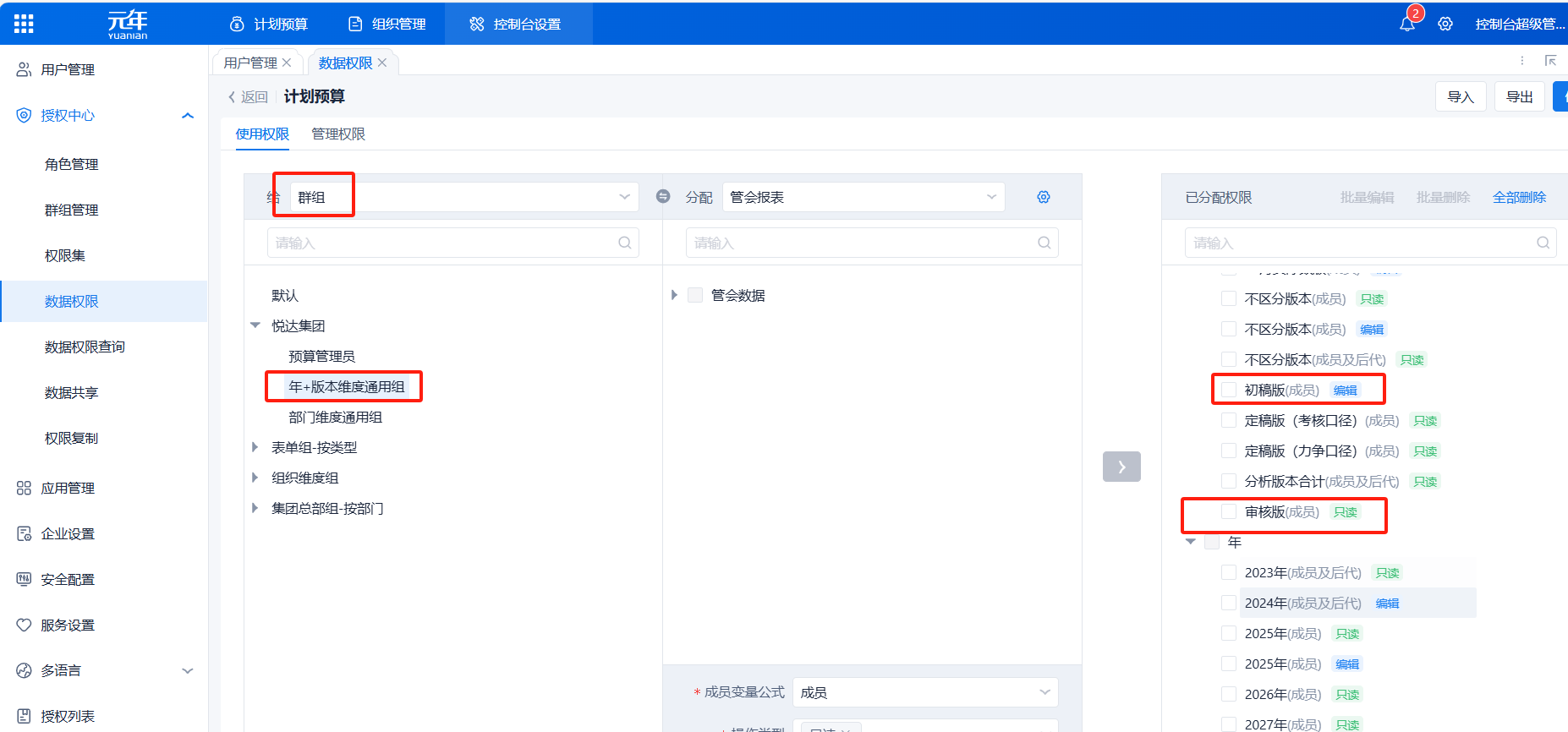Click the gear icon beside 管会报表 dropdown
This screenshot has width=1568, height=732.
tap(1044, 197)
